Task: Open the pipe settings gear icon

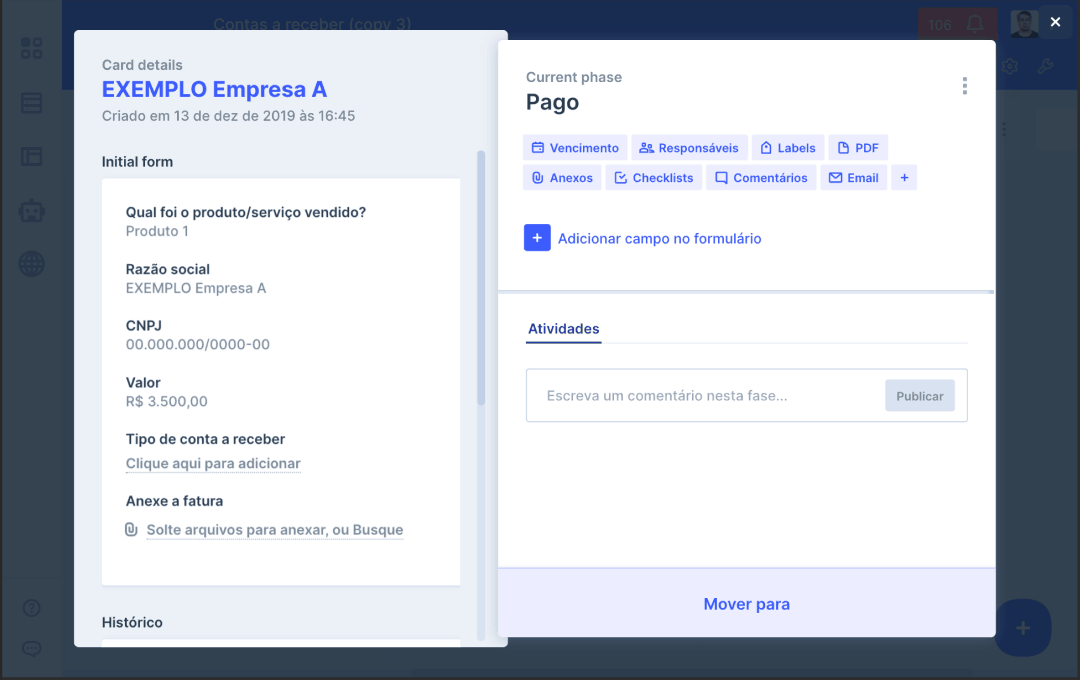Action: [x=1010, y=66]
